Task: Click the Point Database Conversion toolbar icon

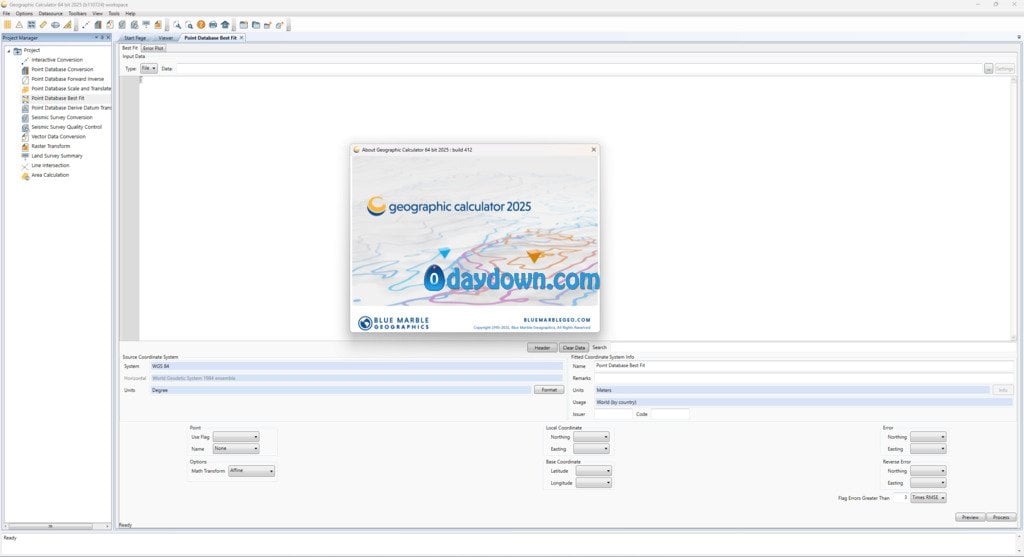Action: [98, 25]
